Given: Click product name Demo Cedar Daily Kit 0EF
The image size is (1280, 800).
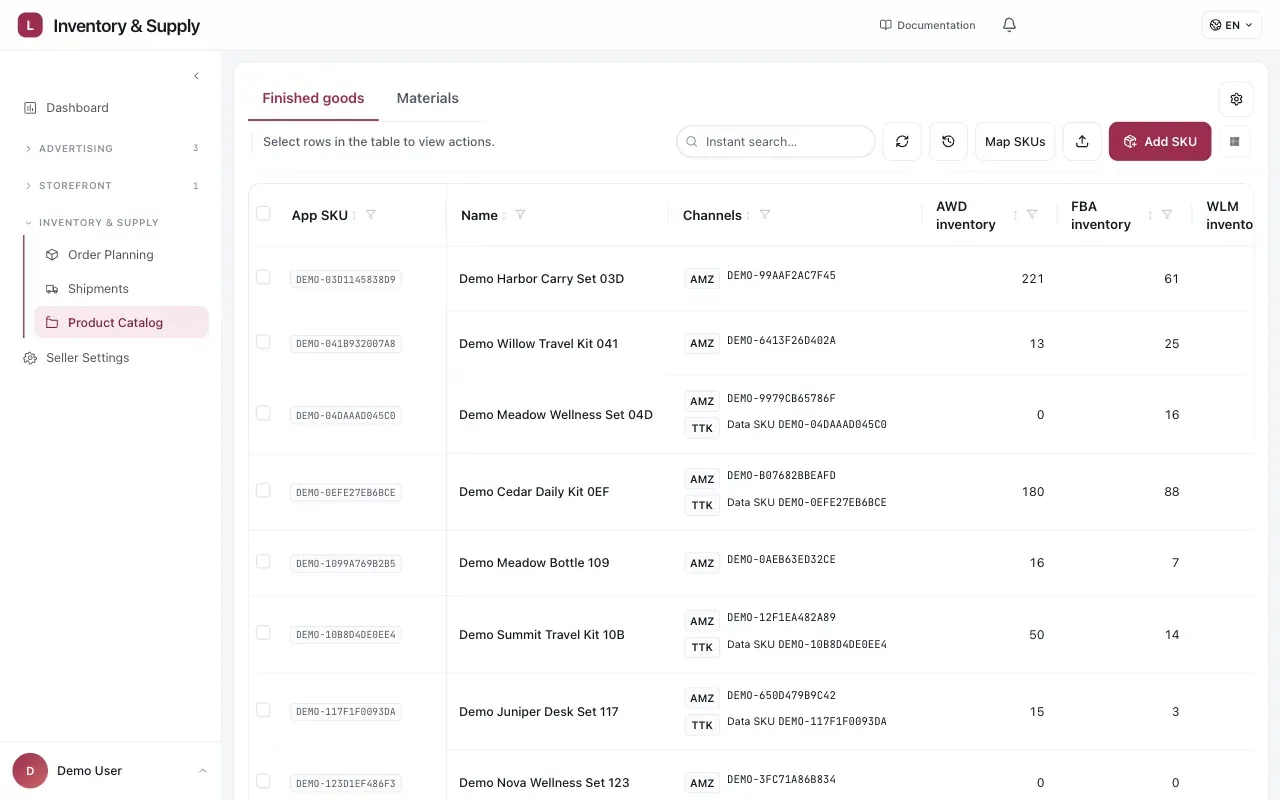Looking at the screenshot, I should point(534,492).
